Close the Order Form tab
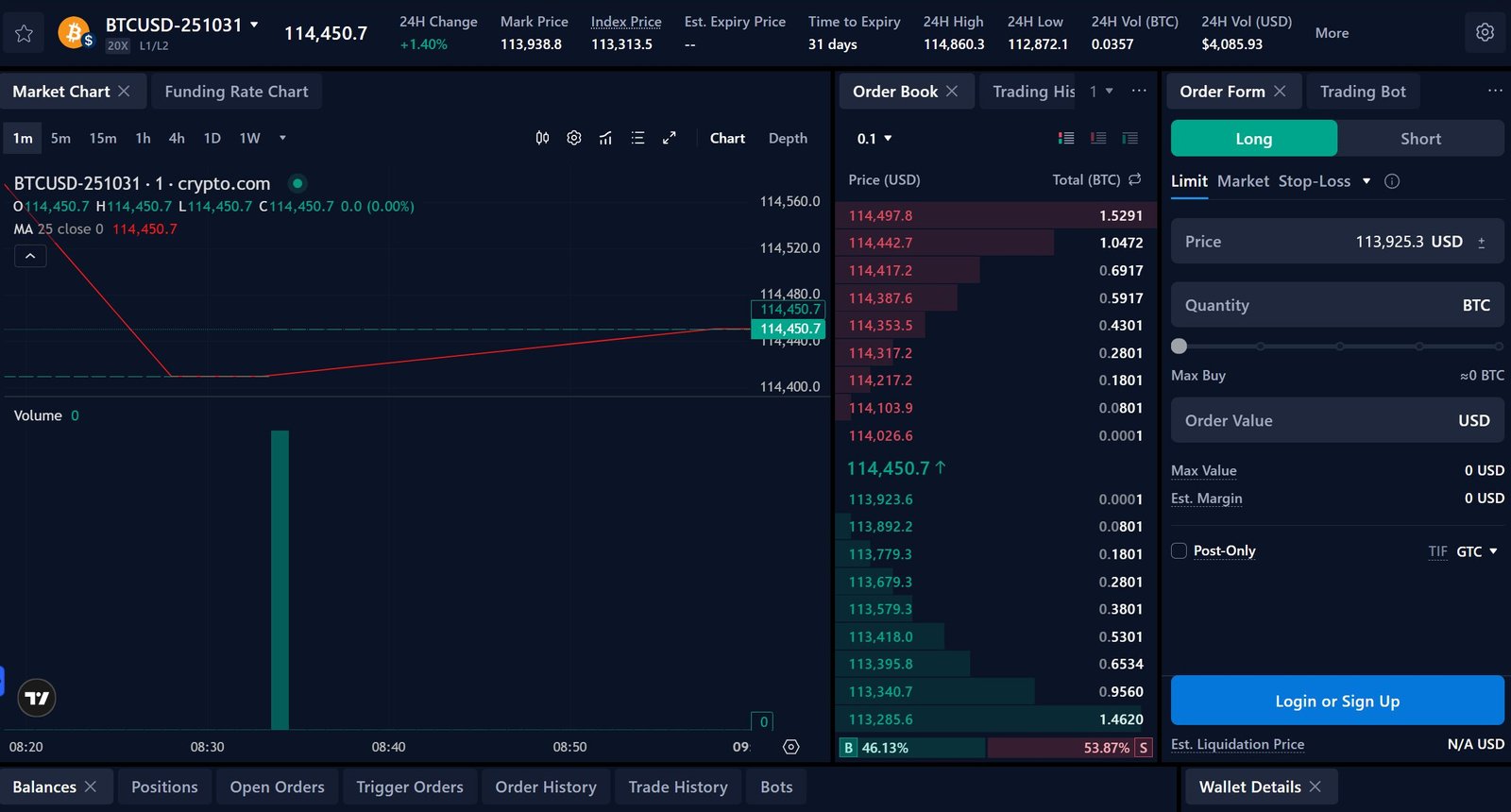This screenshot has height=812, width=1511. (x=1280, y=92)
